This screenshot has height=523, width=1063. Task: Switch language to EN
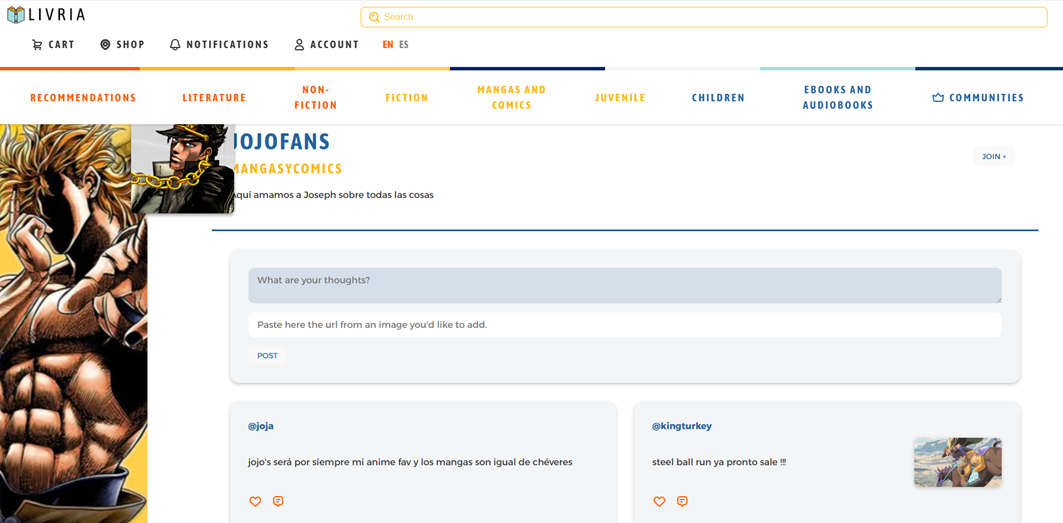[388, 45]
